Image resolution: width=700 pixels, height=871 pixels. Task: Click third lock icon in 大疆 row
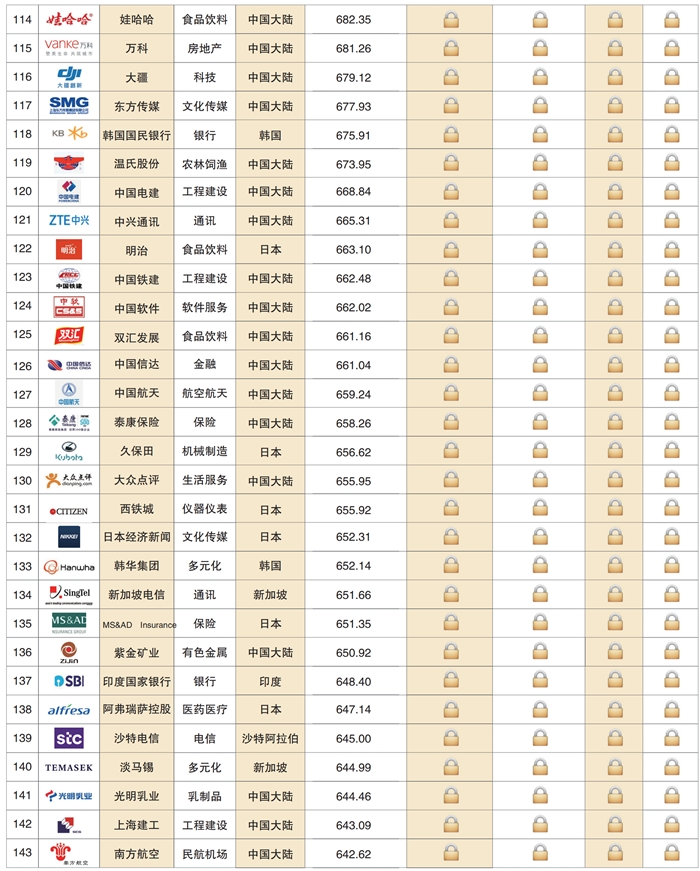[x=615, y=77]
